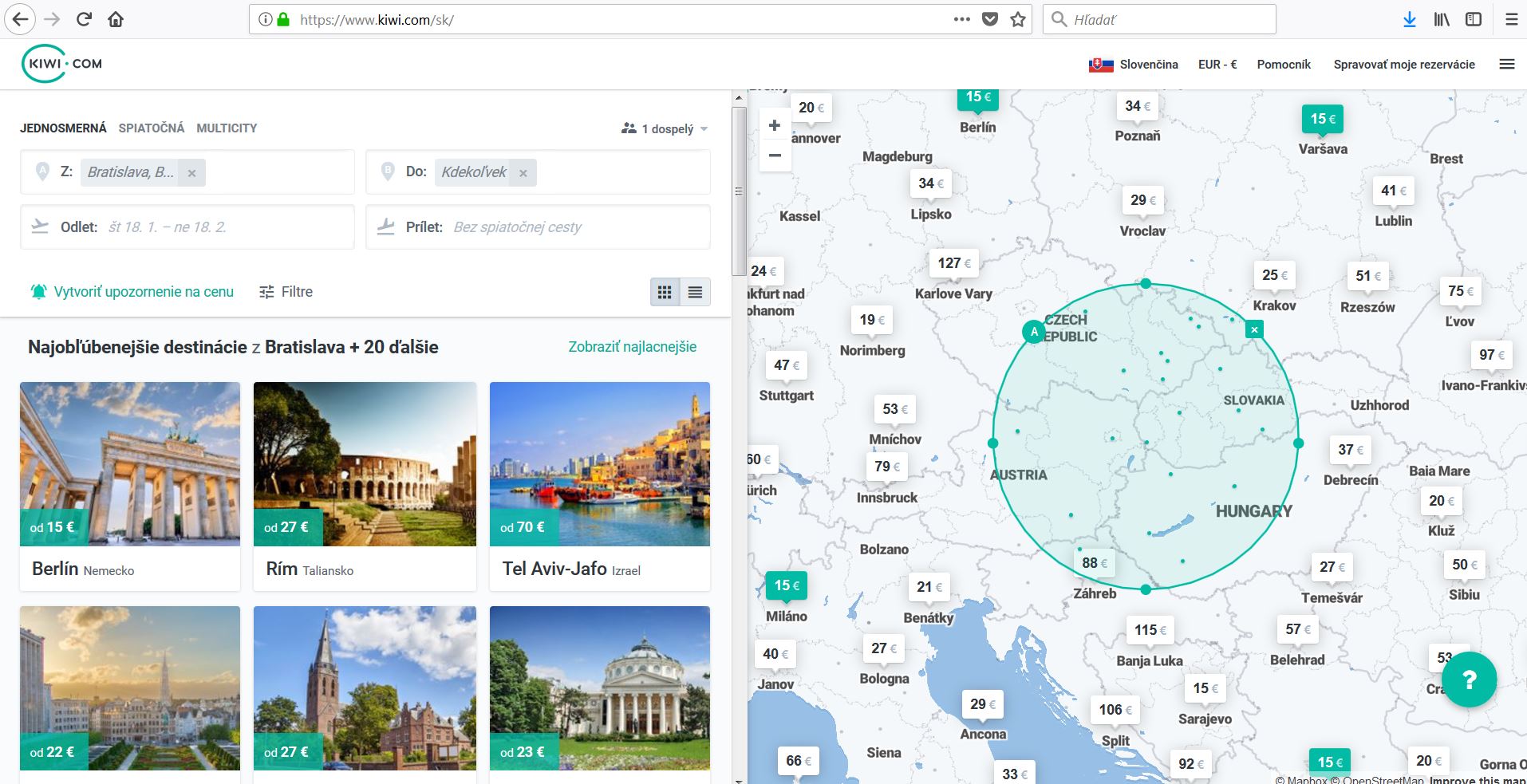Open Slovenčina language selector
This screenshot has height=784, width=1527.
click(1134, 65)
